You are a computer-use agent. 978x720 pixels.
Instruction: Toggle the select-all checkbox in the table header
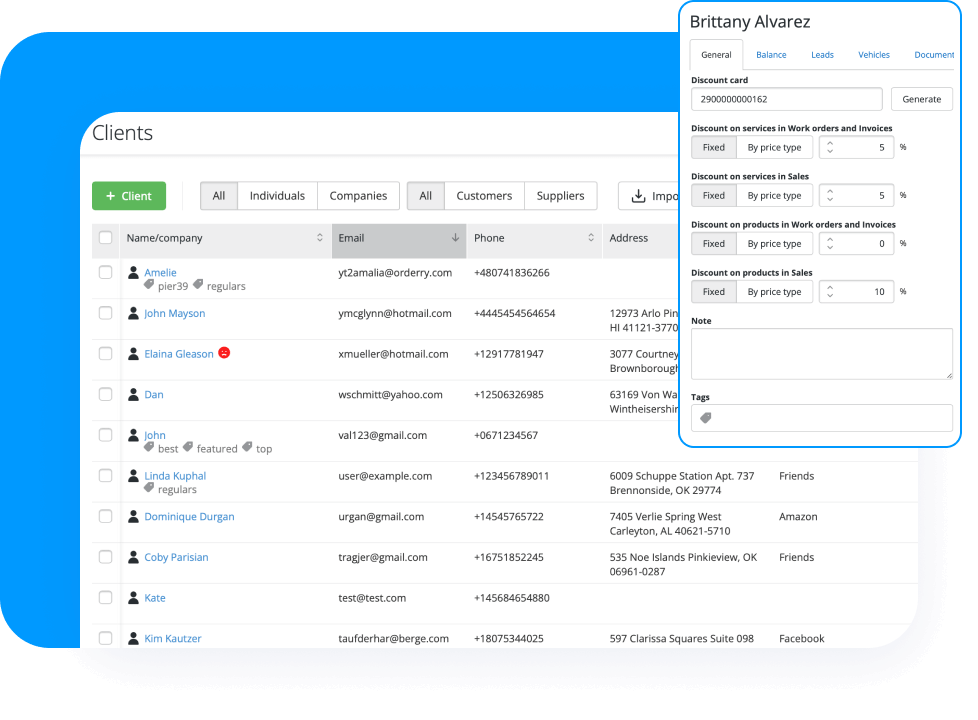coord(105,238)
